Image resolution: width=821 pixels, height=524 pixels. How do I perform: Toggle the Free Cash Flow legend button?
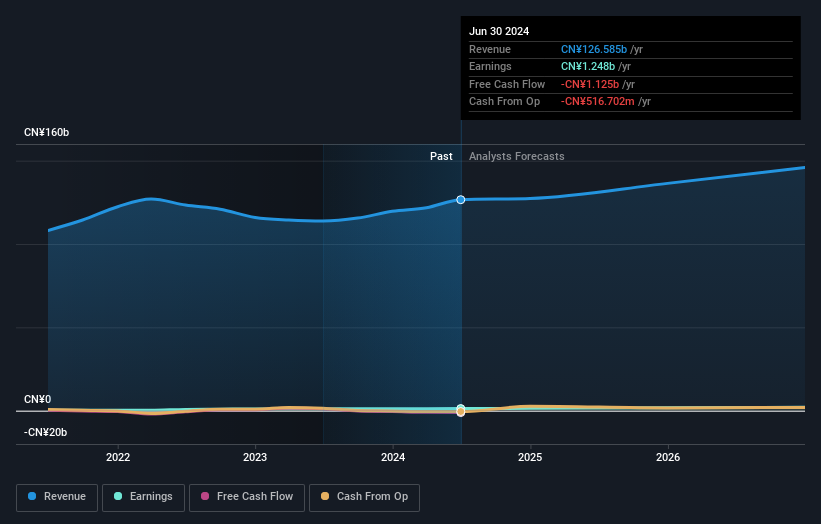247,497
